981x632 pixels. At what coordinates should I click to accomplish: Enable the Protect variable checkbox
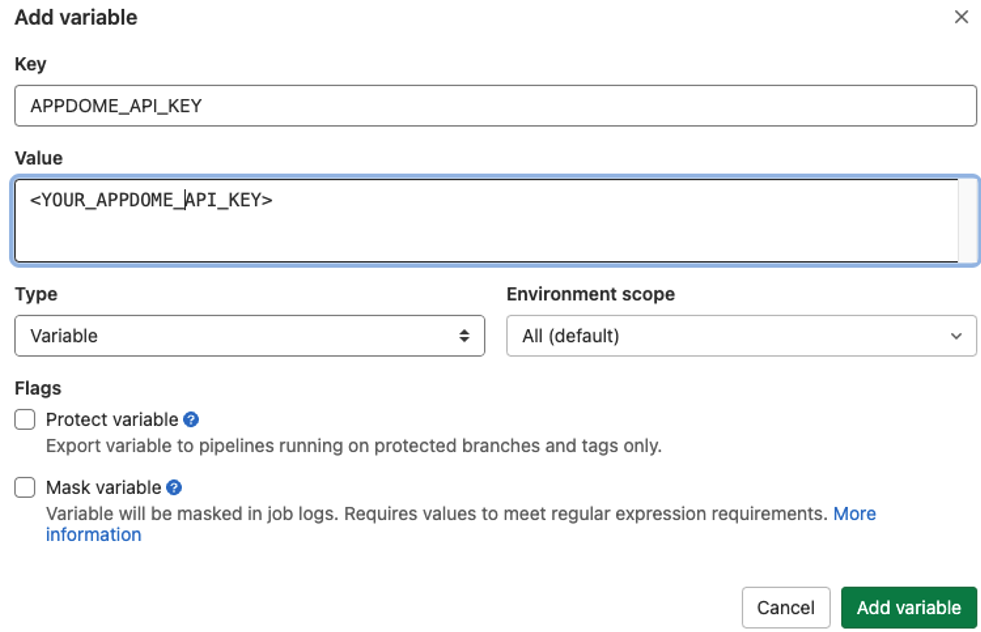pos(24,419)
